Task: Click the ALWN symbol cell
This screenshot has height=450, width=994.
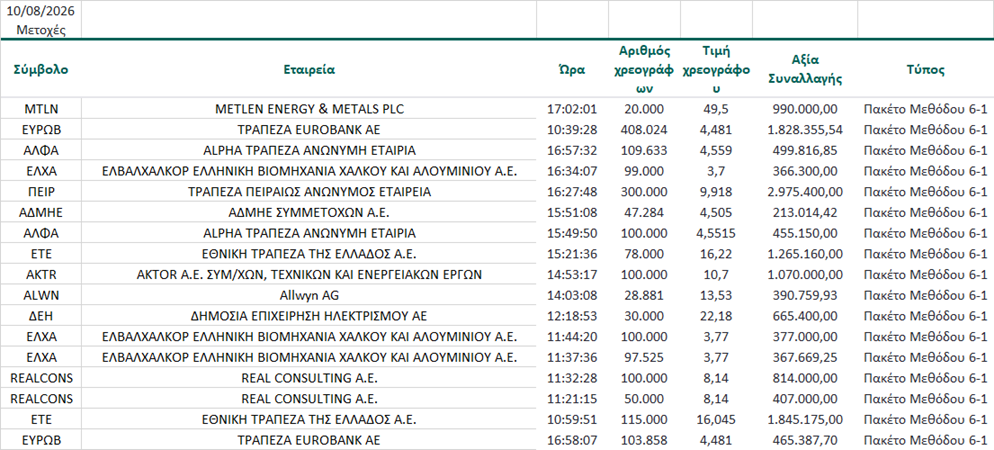Action: (41, 295)
